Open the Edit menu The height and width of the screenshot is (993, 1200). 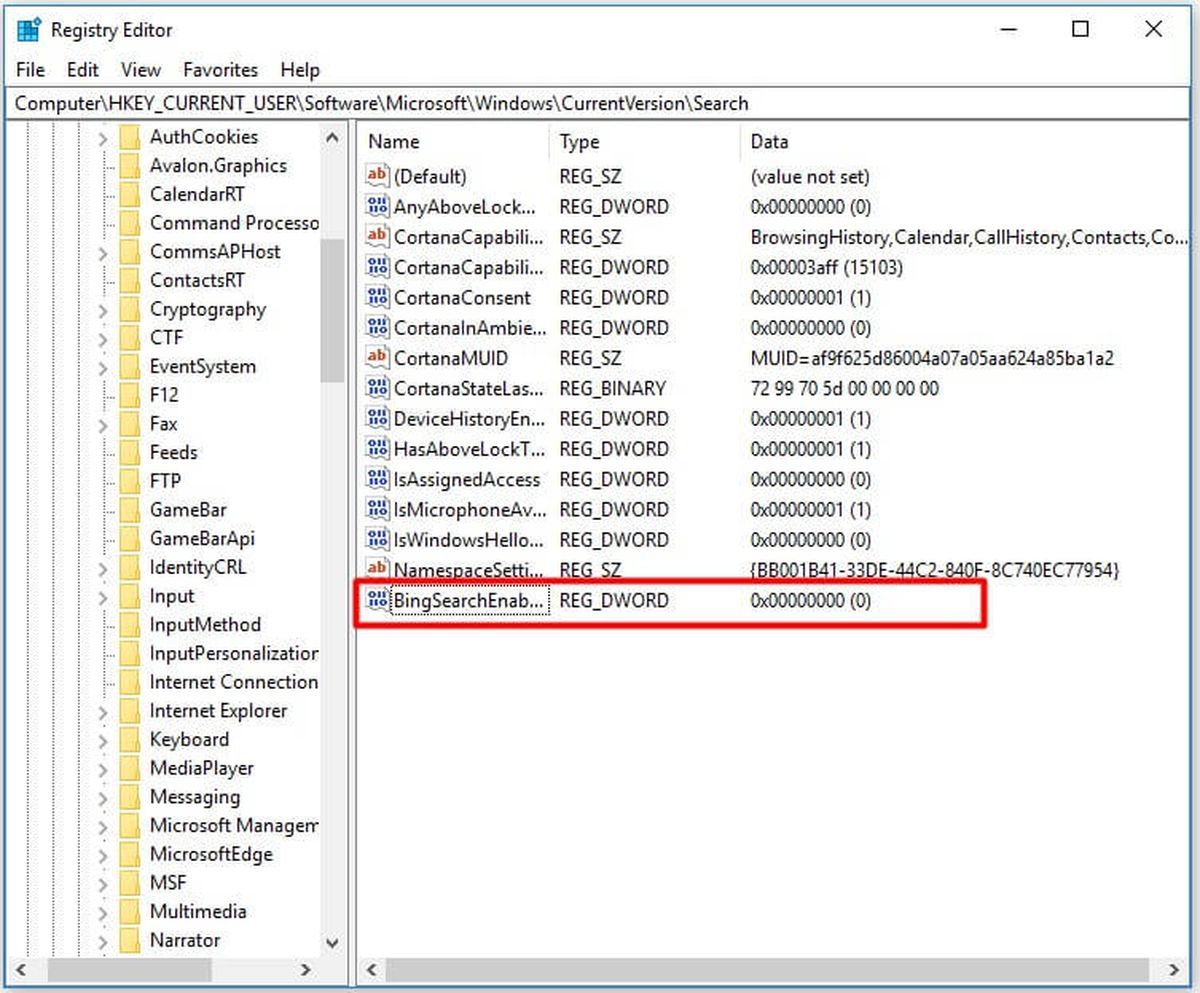tap(83, 70)
